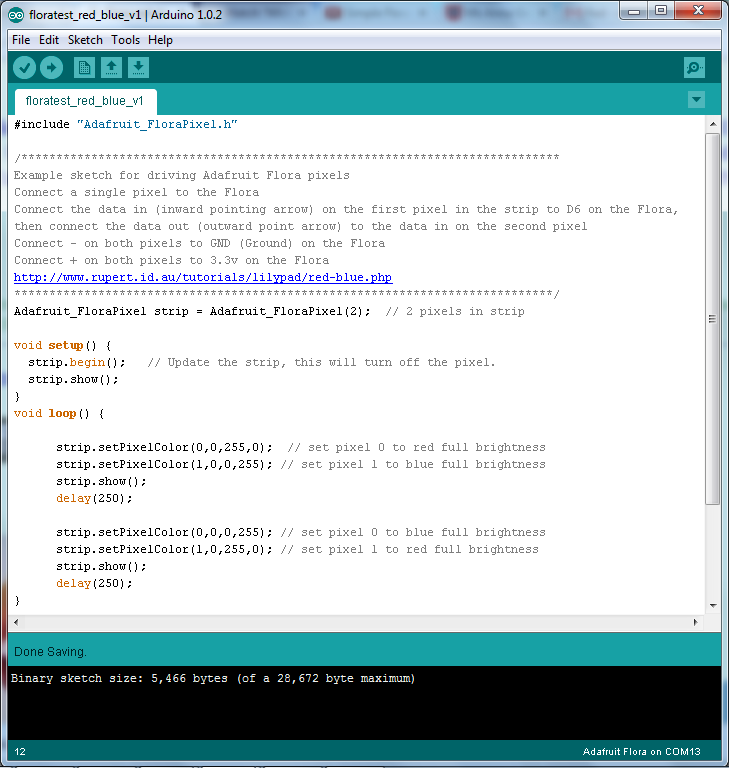Open the Sketch menu

[85, 40]
